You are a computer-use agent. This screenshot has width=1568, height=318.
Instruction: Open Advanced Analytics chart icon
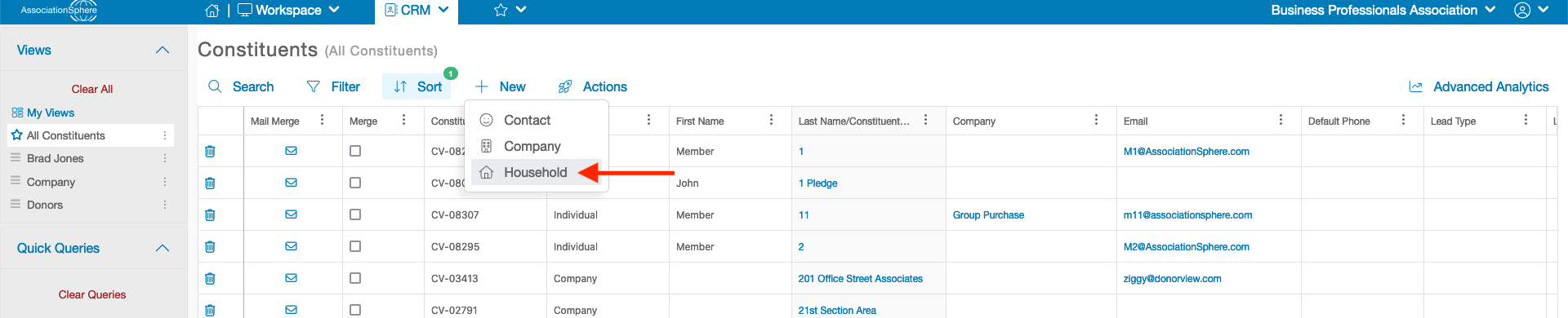[1416, 87]
